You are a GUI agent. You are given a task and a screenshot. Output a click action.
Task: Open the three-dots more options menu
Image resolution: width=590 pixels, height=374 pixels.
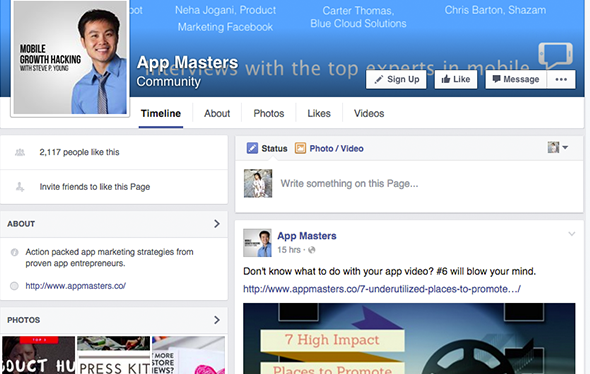561,79
